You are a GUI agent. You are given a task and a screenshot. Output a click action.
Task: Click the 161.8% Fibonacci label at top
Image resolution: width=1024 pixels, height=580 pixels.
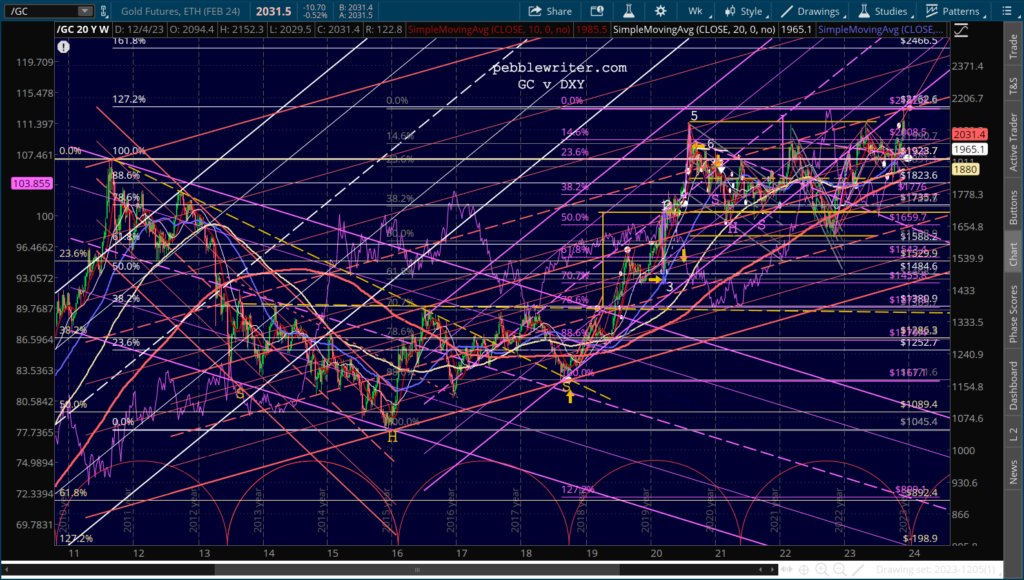[x=129, y=40]
